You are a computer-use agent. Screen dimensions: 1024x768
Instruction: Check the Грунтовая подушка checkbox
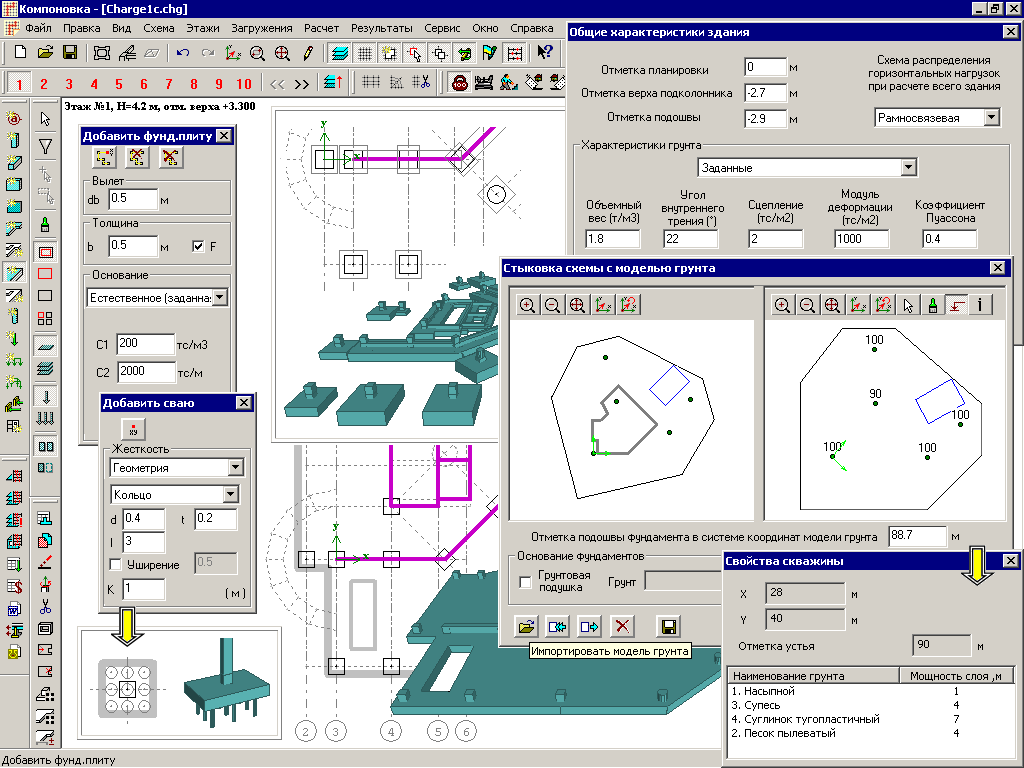(526, 582)
